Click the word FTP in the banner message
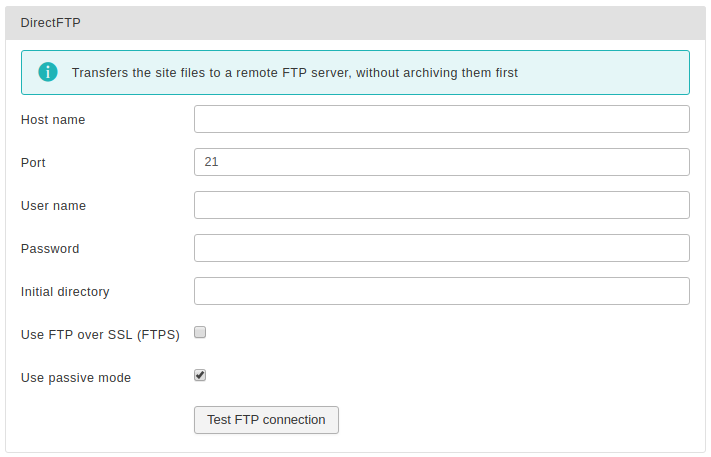The image size is (711, 457). tap(294, 73)
